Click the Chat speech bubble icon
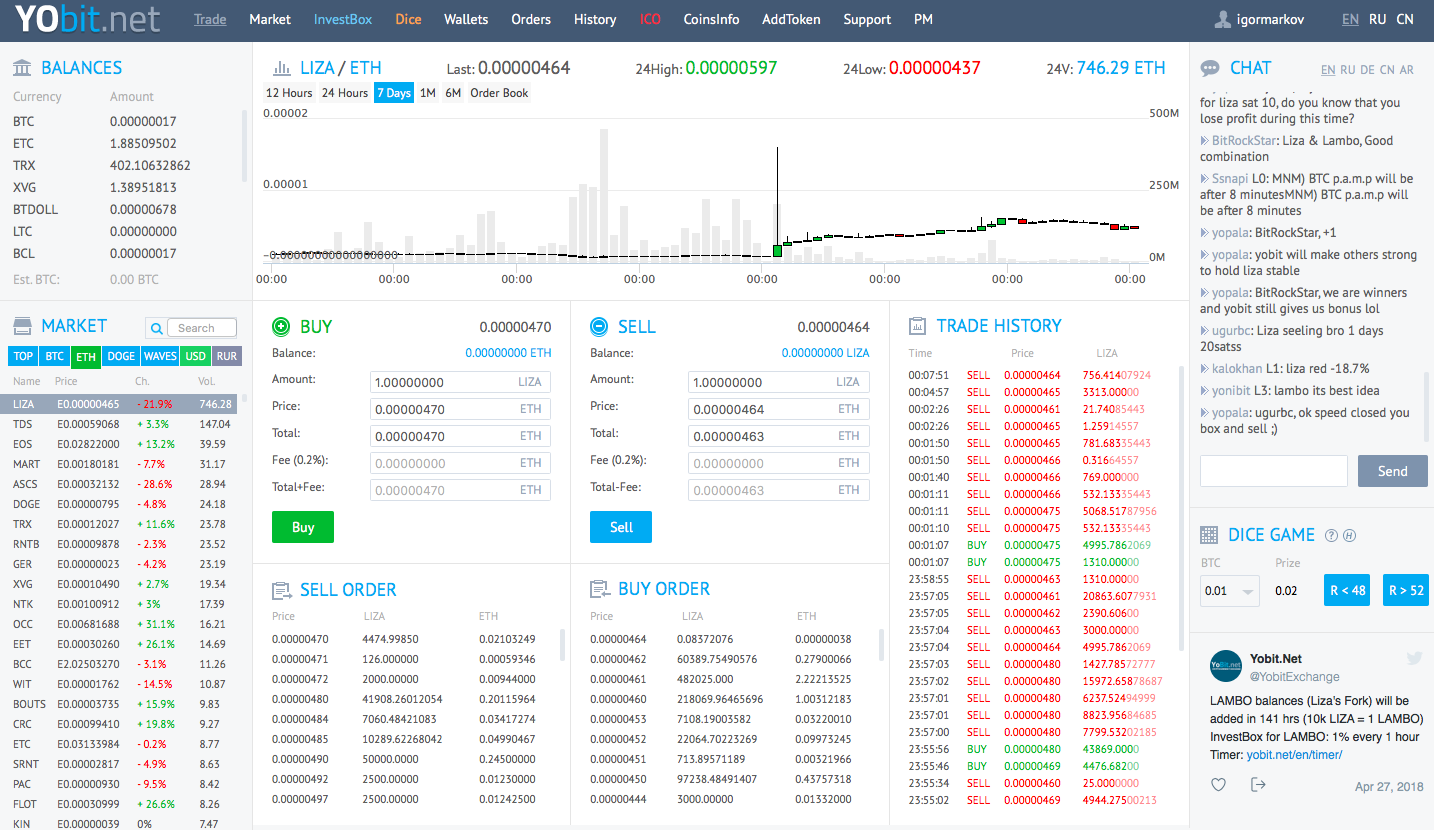The height and width of the screenshot is (830, 1434). point(1210,68)
